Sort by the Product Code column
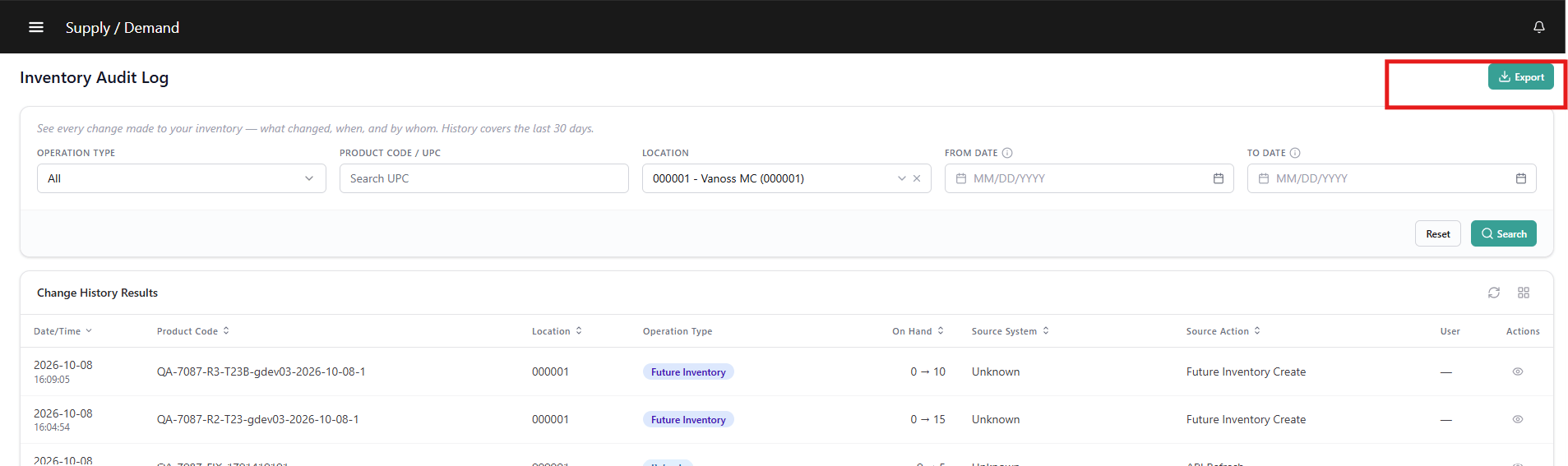The image size is (1568, 466). (193, 331)
